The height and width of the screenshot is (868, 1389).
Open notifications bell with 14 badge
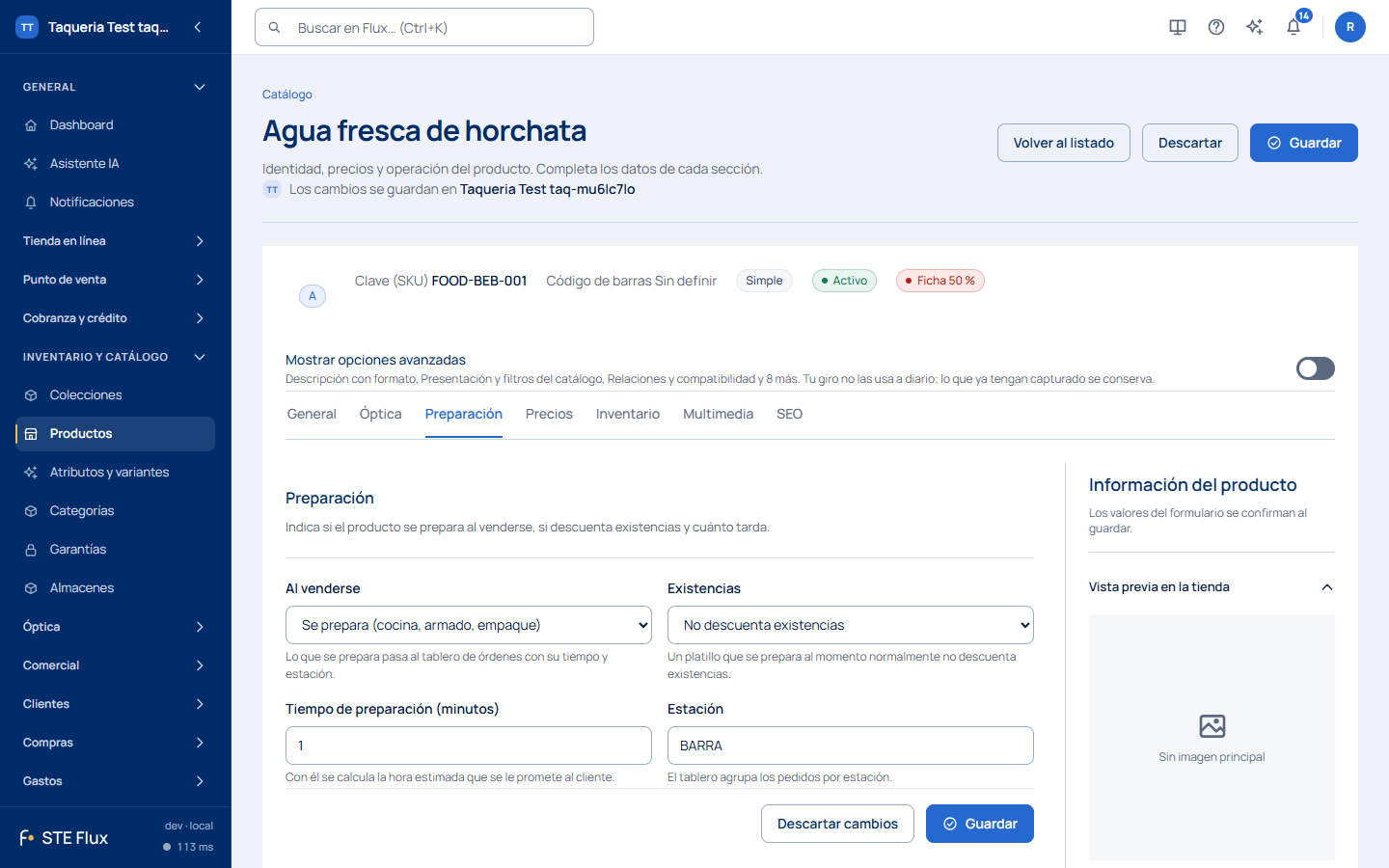click(x=1294, y=27)
